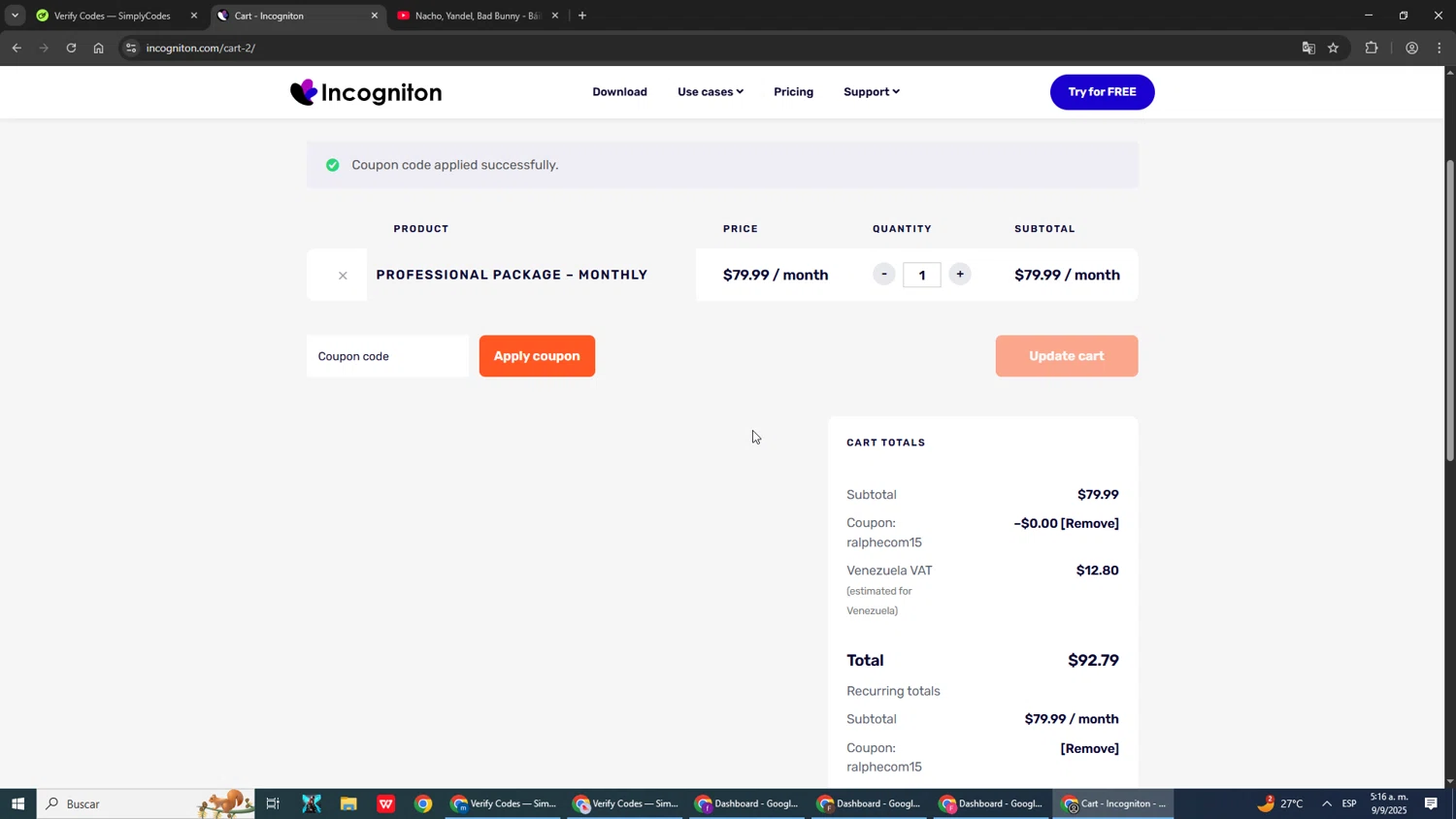Image resolution: width=1456 pixels, height=819 pixels.
Task: Open the Windows Start menu
Action: [x=17, y=803]
